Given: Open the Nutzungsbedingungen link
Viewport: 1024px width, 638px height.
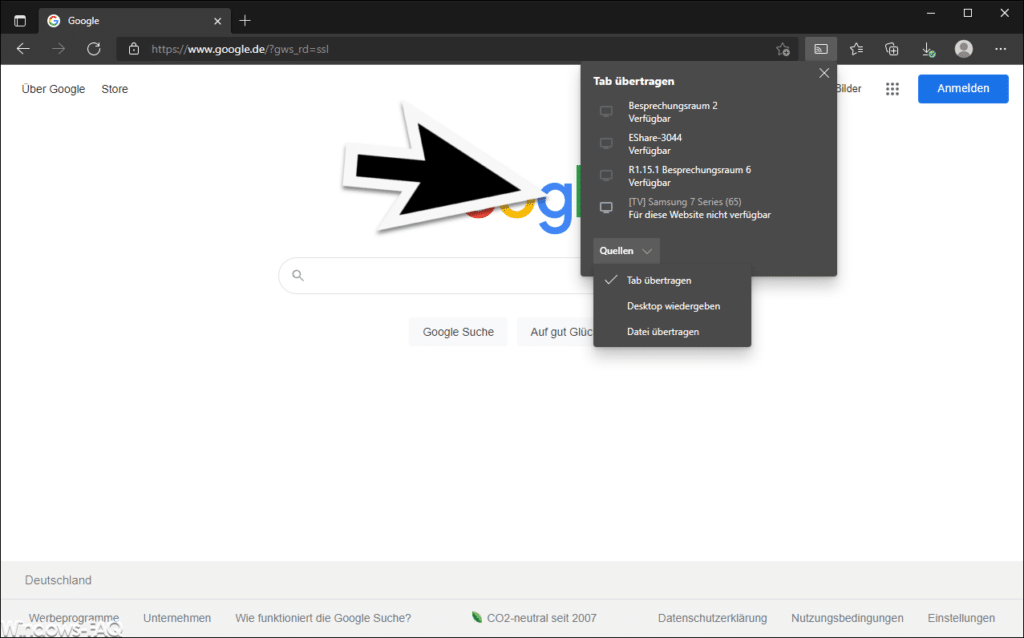Looking at the screenshot, I should (847, 618).
